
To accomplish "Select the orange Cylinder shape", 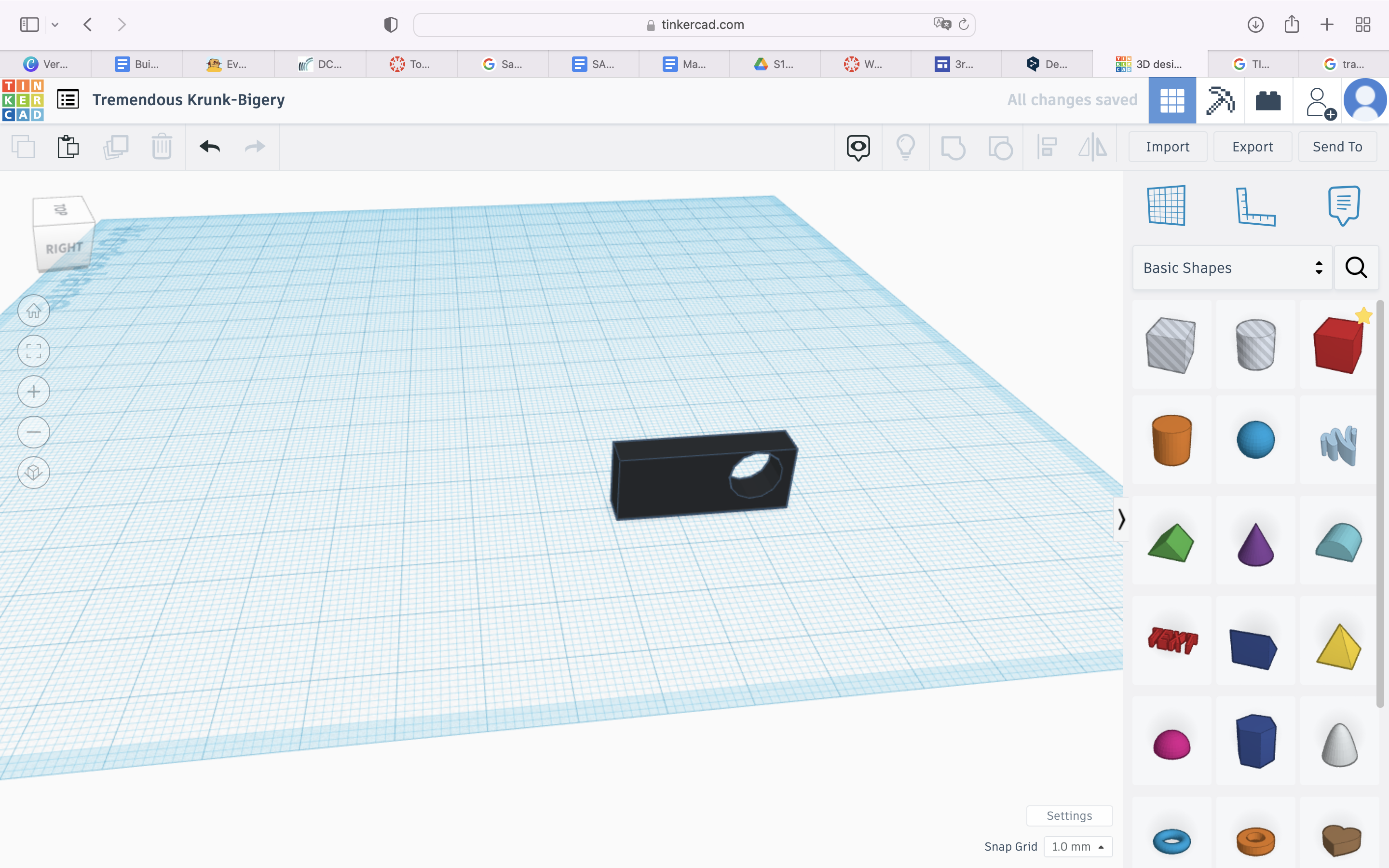I will 1171,440.
